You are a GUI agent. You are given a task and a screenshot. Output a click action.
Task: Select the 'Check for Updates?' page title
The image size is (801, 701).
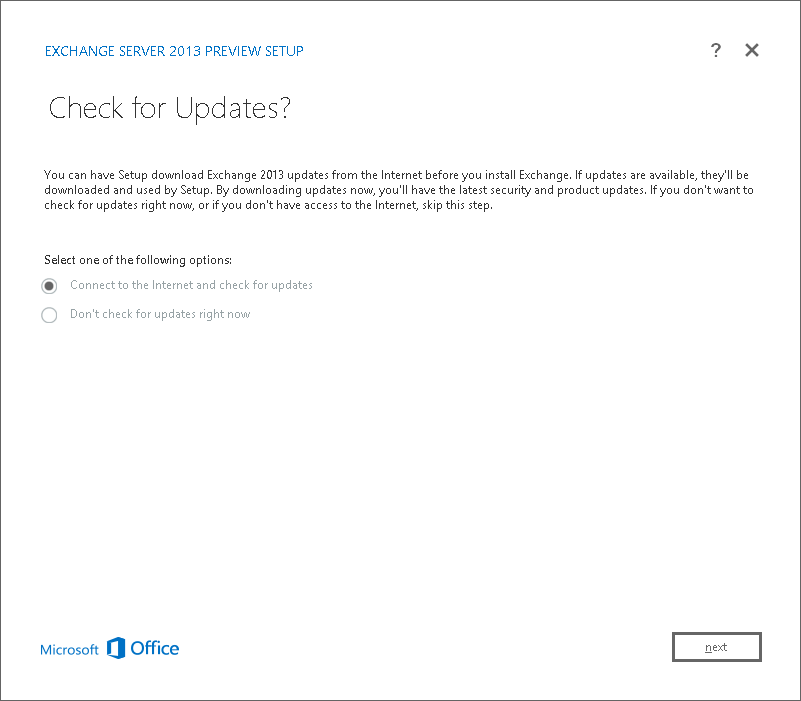point(170,108)
